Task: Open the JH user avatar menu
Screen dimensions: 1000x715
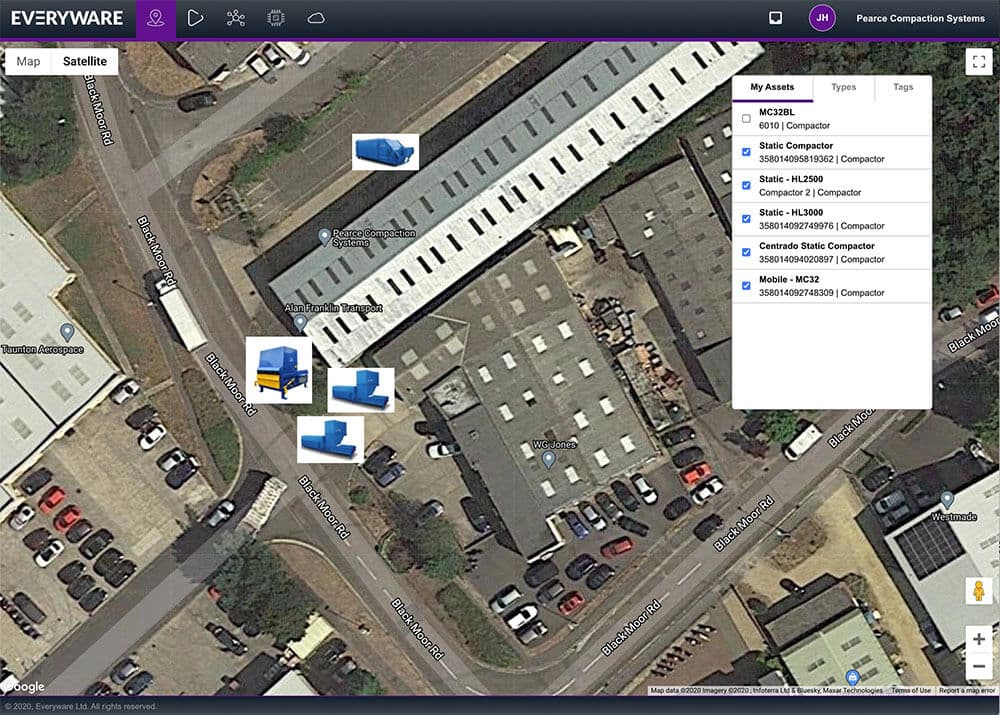Action: coord(822,18)
